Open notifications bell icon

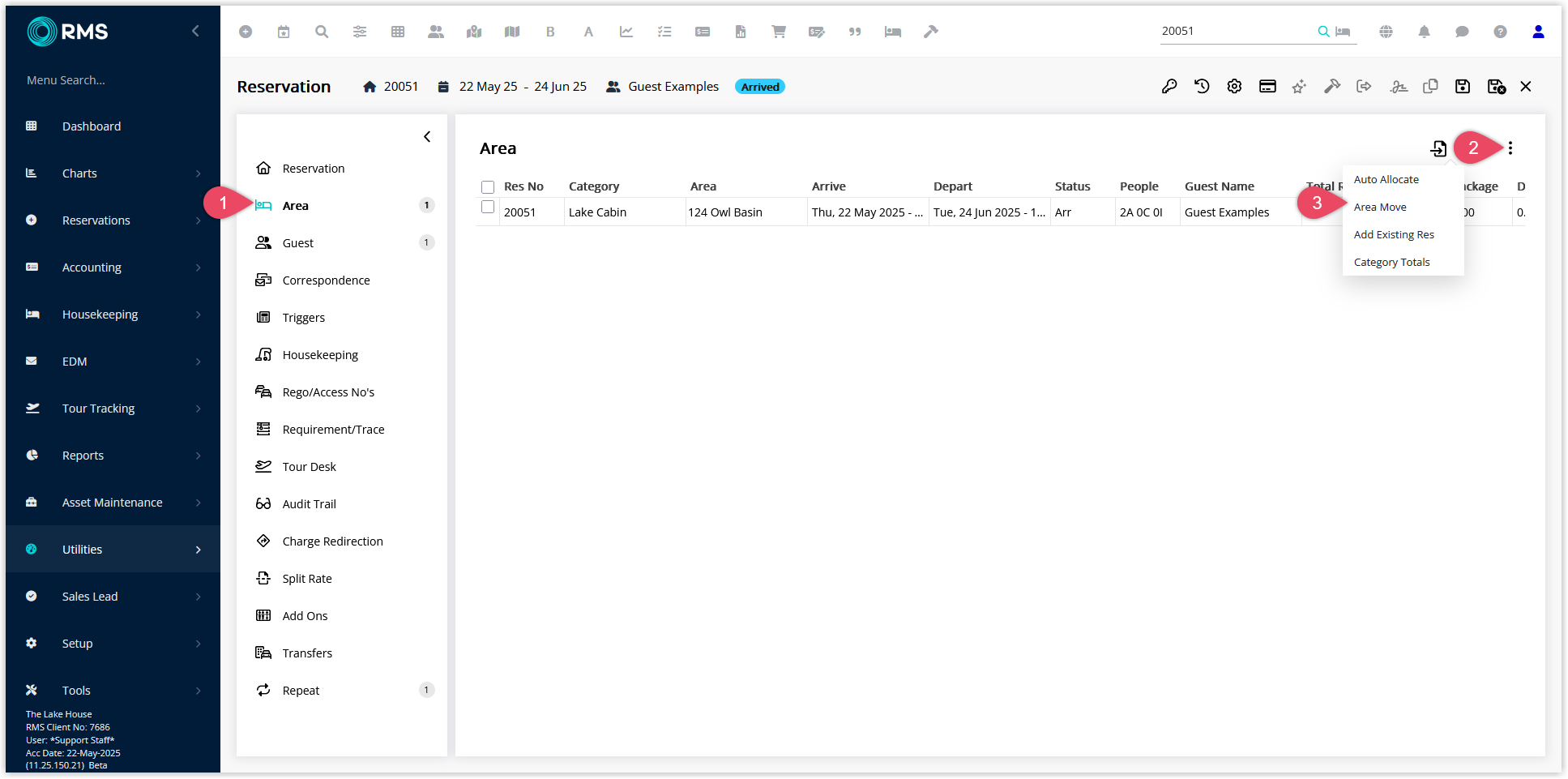[1425, 32]
